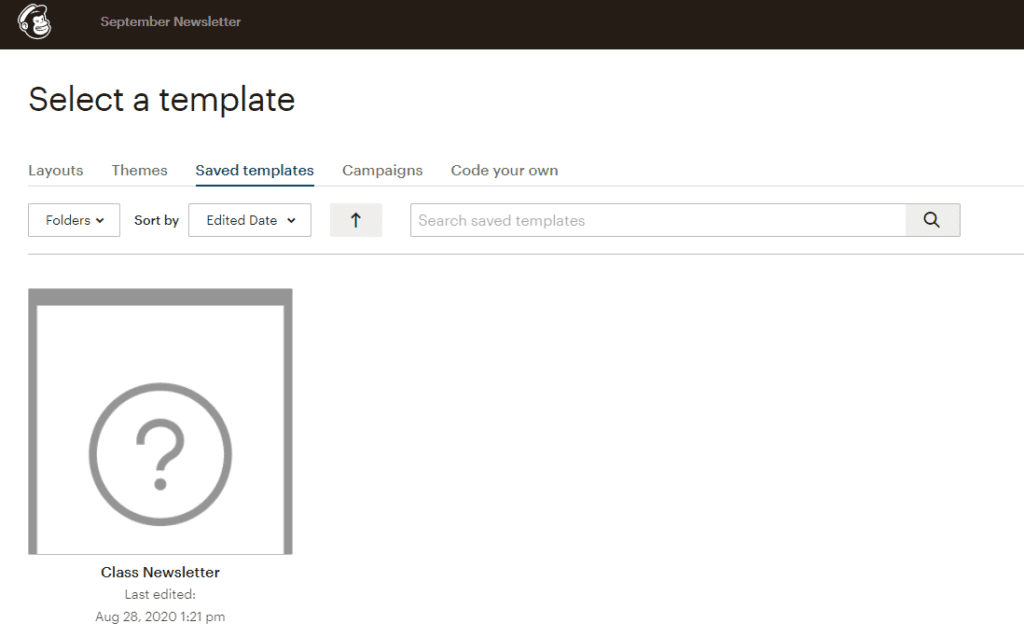Image resolution: width=1024 pixels, height=637 pixels.
Task: Click the Sort by label
Action: (x=156, y=220)
